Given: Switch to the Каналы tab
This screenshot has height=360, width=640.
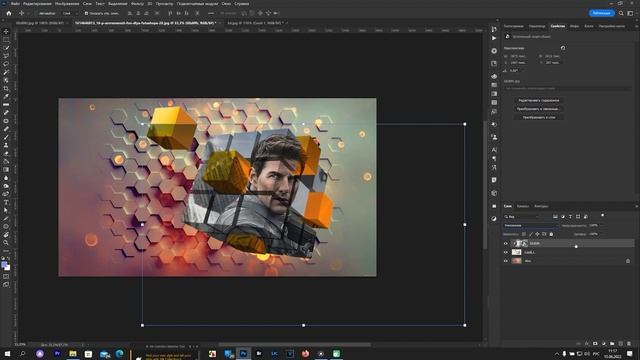Looking at the screenshot, I should point(522,206).
